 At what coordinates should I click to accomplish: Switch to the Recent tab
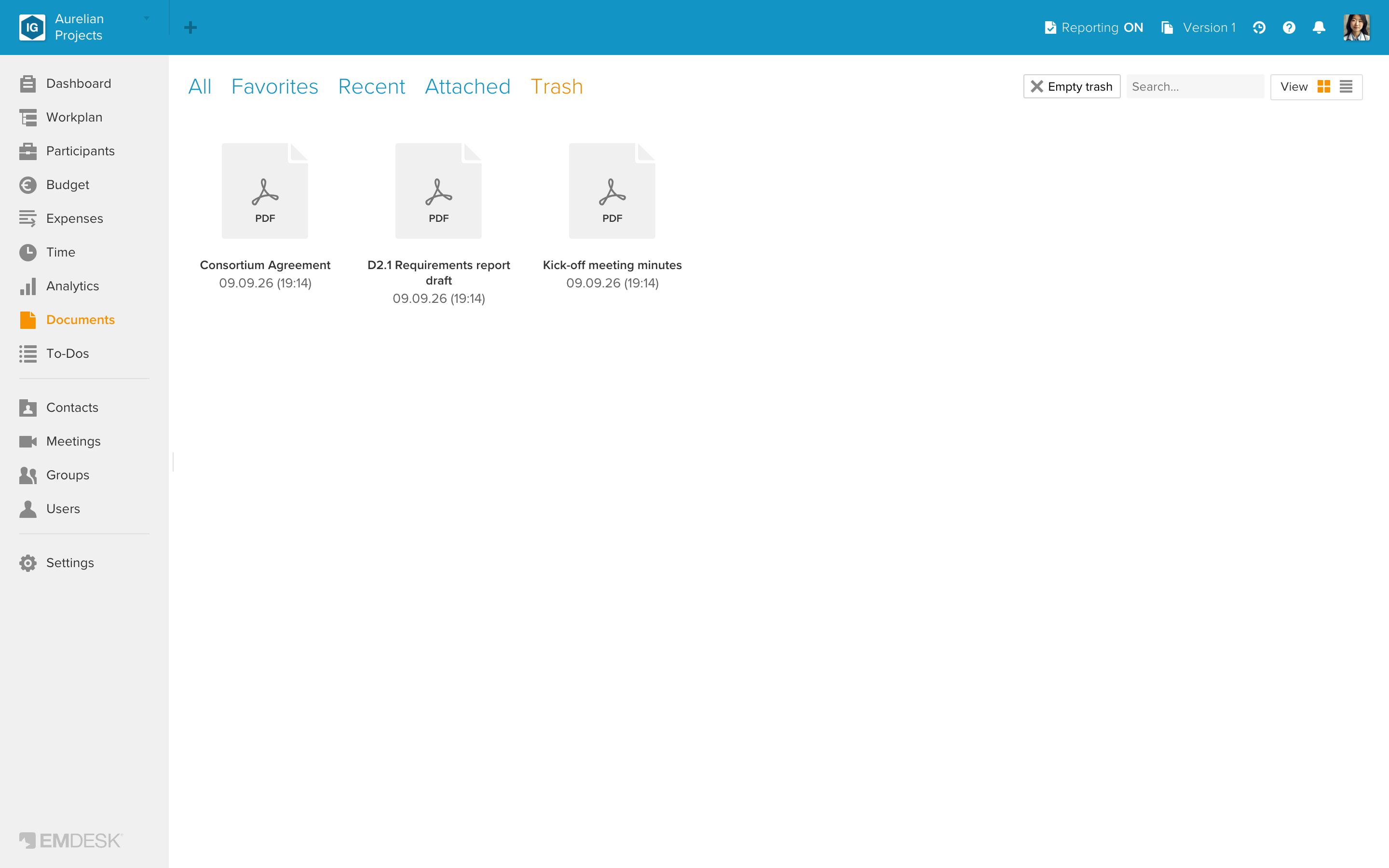371,87
